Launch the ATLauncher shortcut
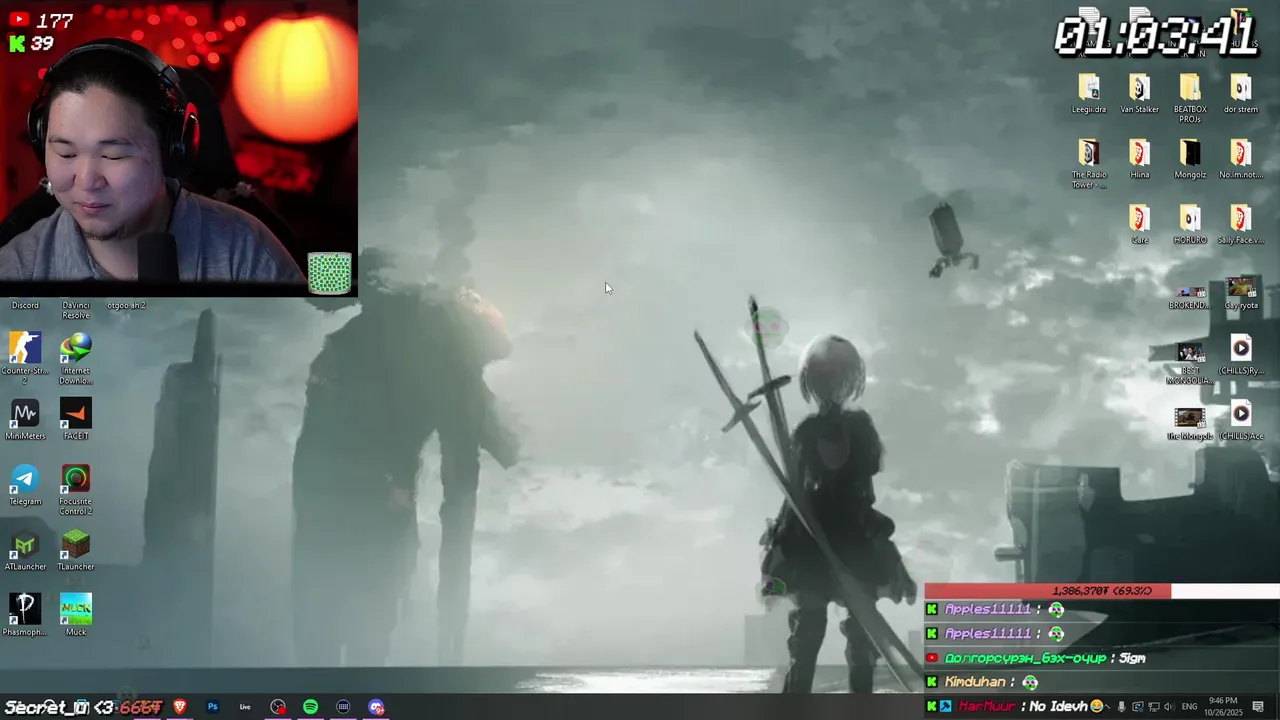Image resolution: width=1280 pixels, height=720 pixels. pyautogui.click(x=25, y=550)
